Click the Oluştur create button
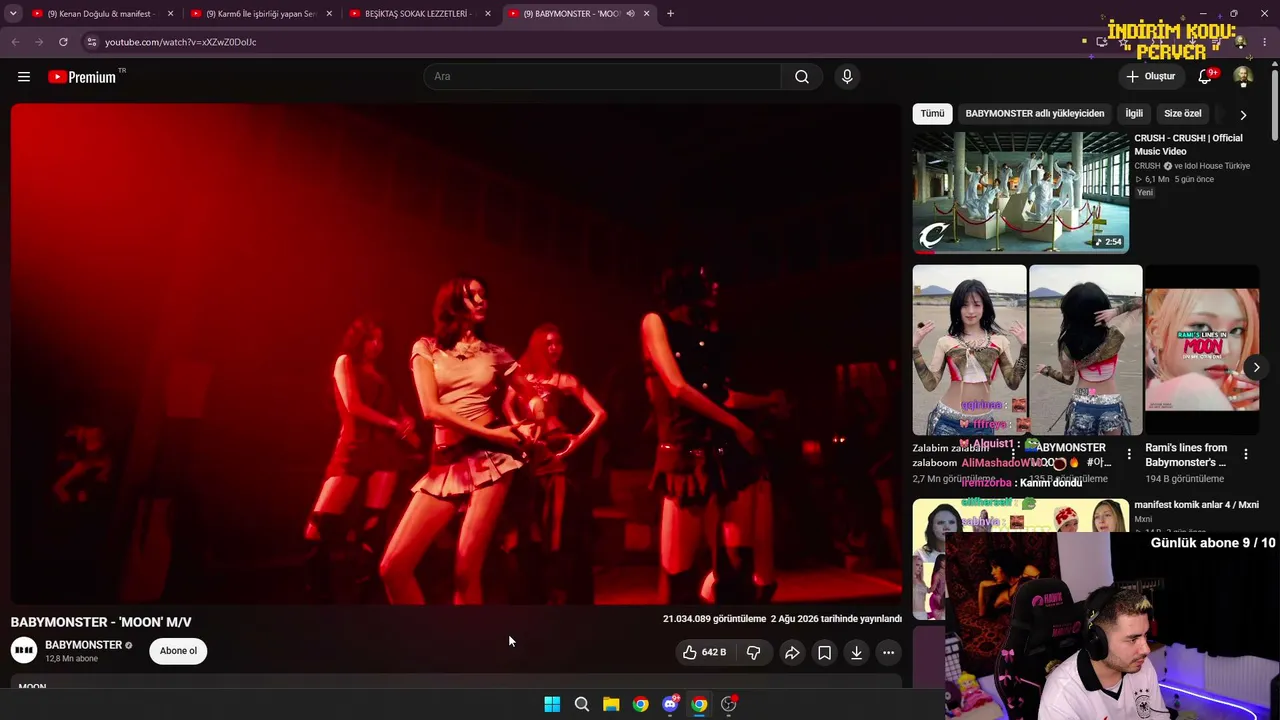Viewport: 1280px width, 720px height. pos(1151,77)
